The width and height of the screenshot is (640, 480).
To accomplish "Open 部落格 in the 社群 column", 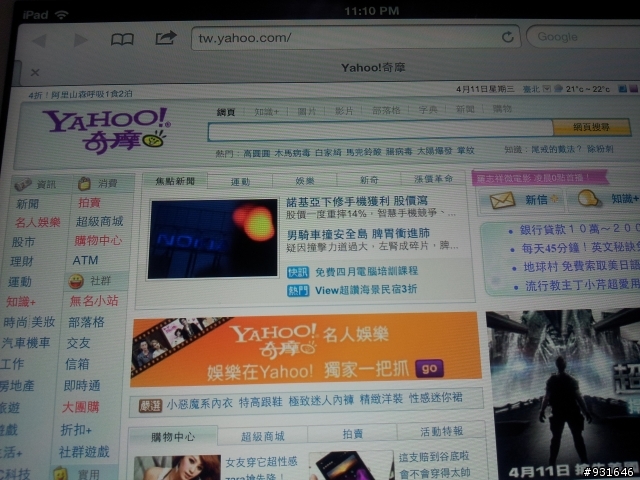I will pos(86,322).
